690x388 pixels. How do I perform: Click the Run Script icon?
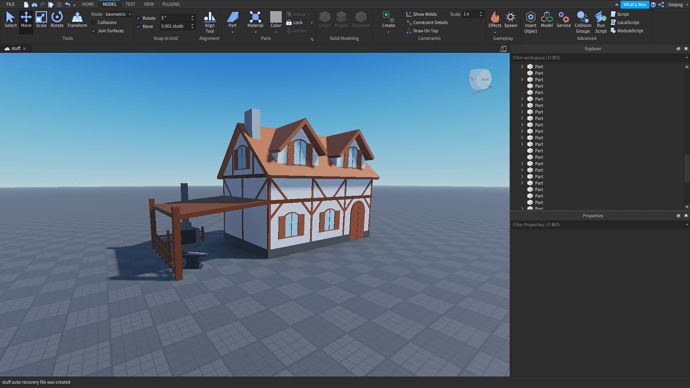click(x=601, y=22)
